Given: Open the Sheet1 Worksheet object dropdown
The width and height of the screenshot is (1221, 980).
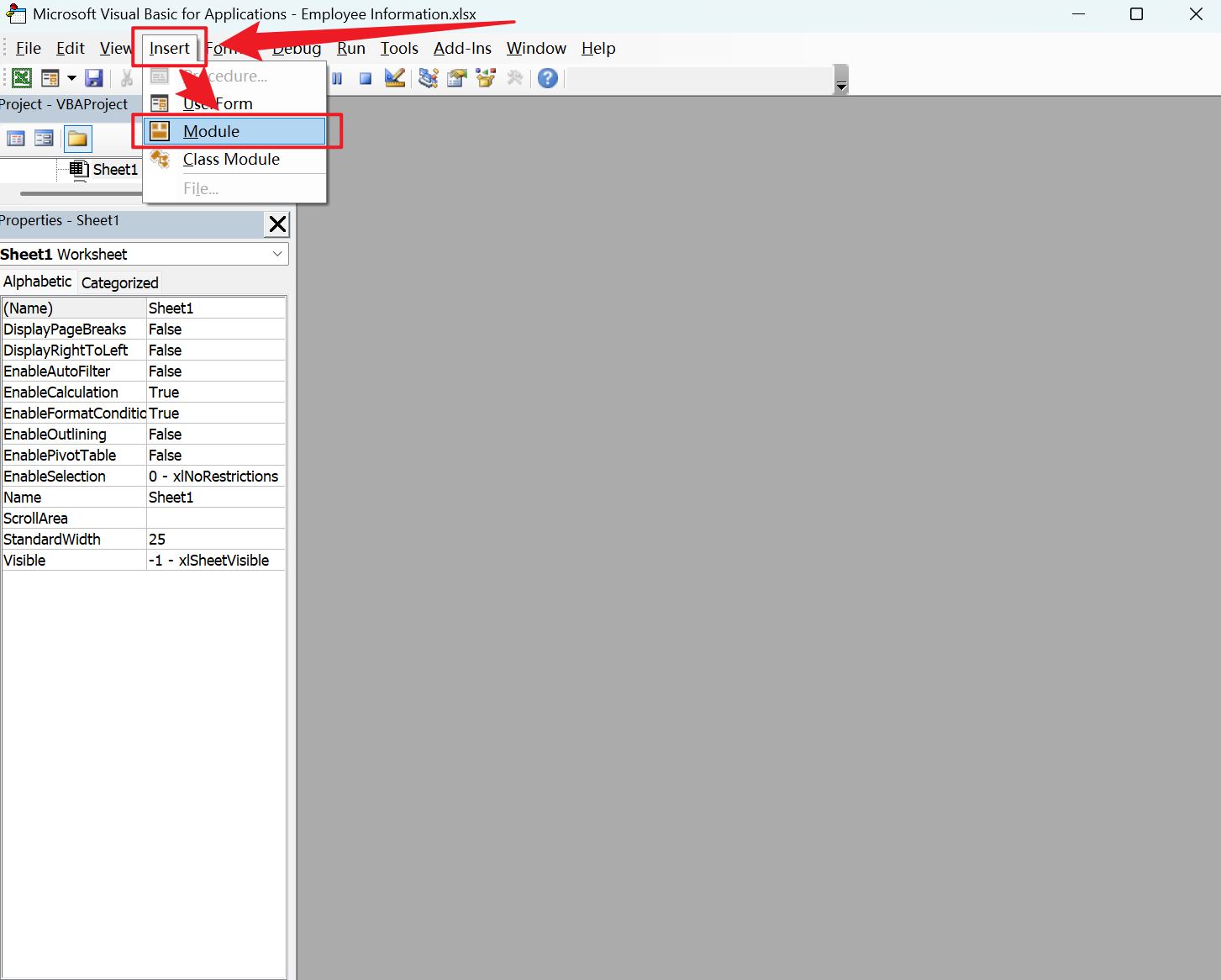Looking at the screenshot, I should click(276, 253).
